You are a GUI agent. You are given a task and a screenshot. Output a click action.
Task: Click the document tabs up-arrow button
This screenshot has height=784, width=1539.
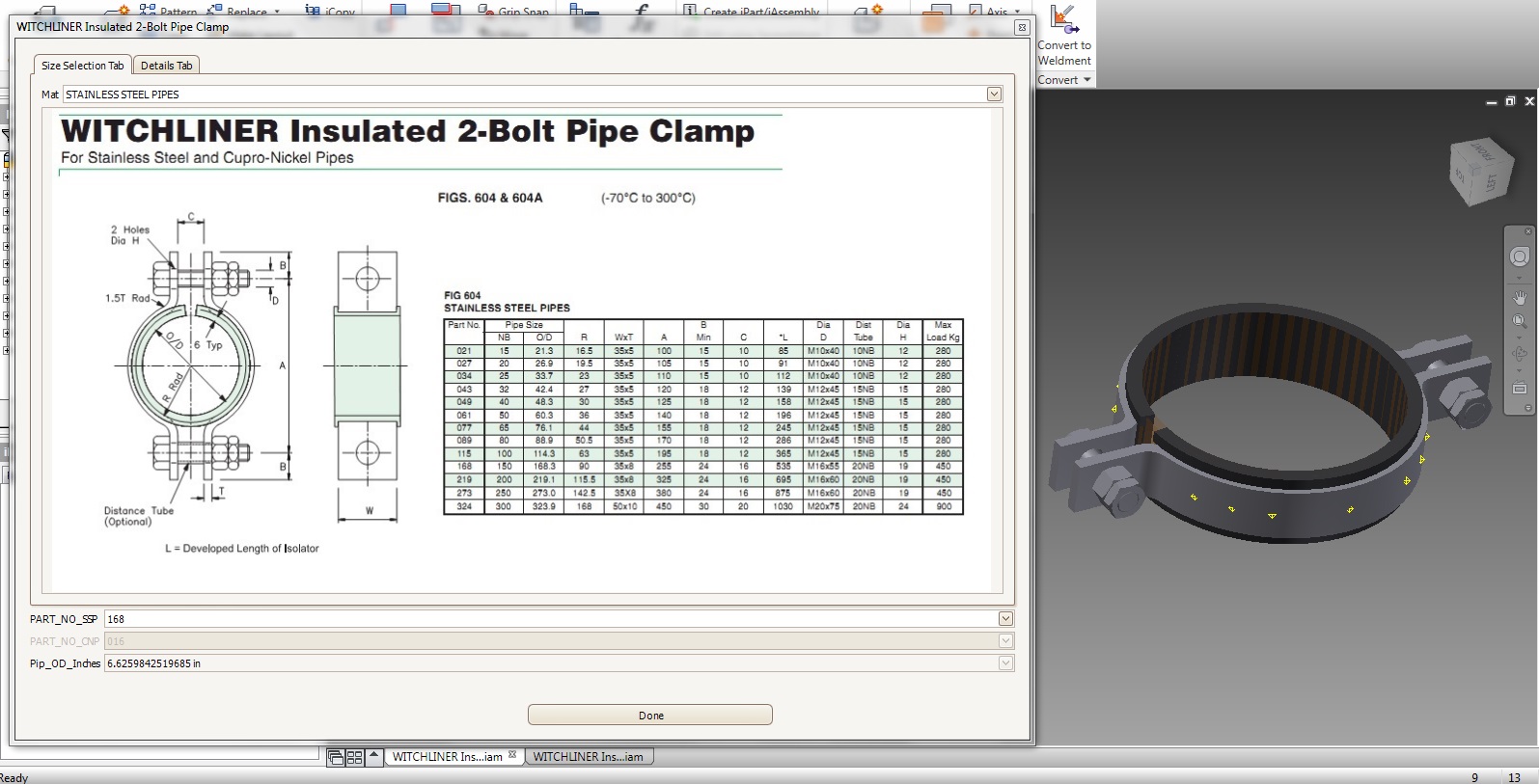pos(374,757)
